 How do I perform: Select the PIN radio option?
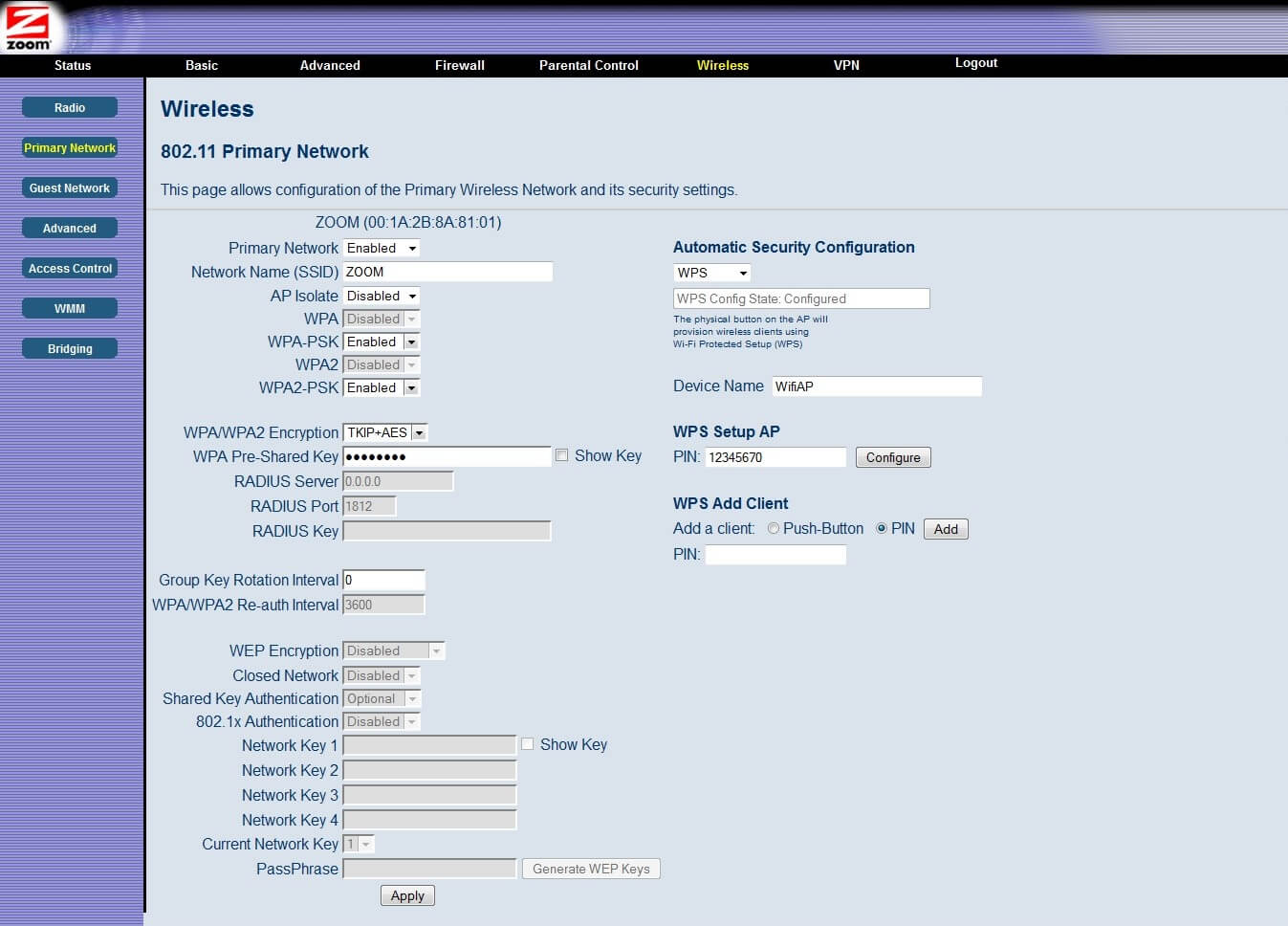coord(882,529)
